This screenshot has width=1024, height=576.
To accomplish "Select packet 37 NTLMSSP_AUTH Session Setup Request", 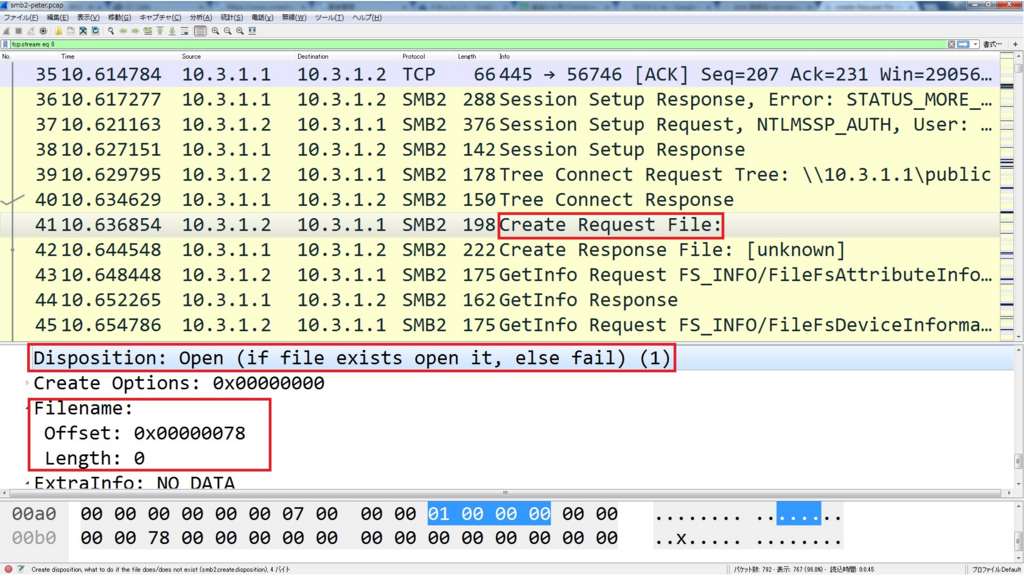I will [x=500, y=125].
